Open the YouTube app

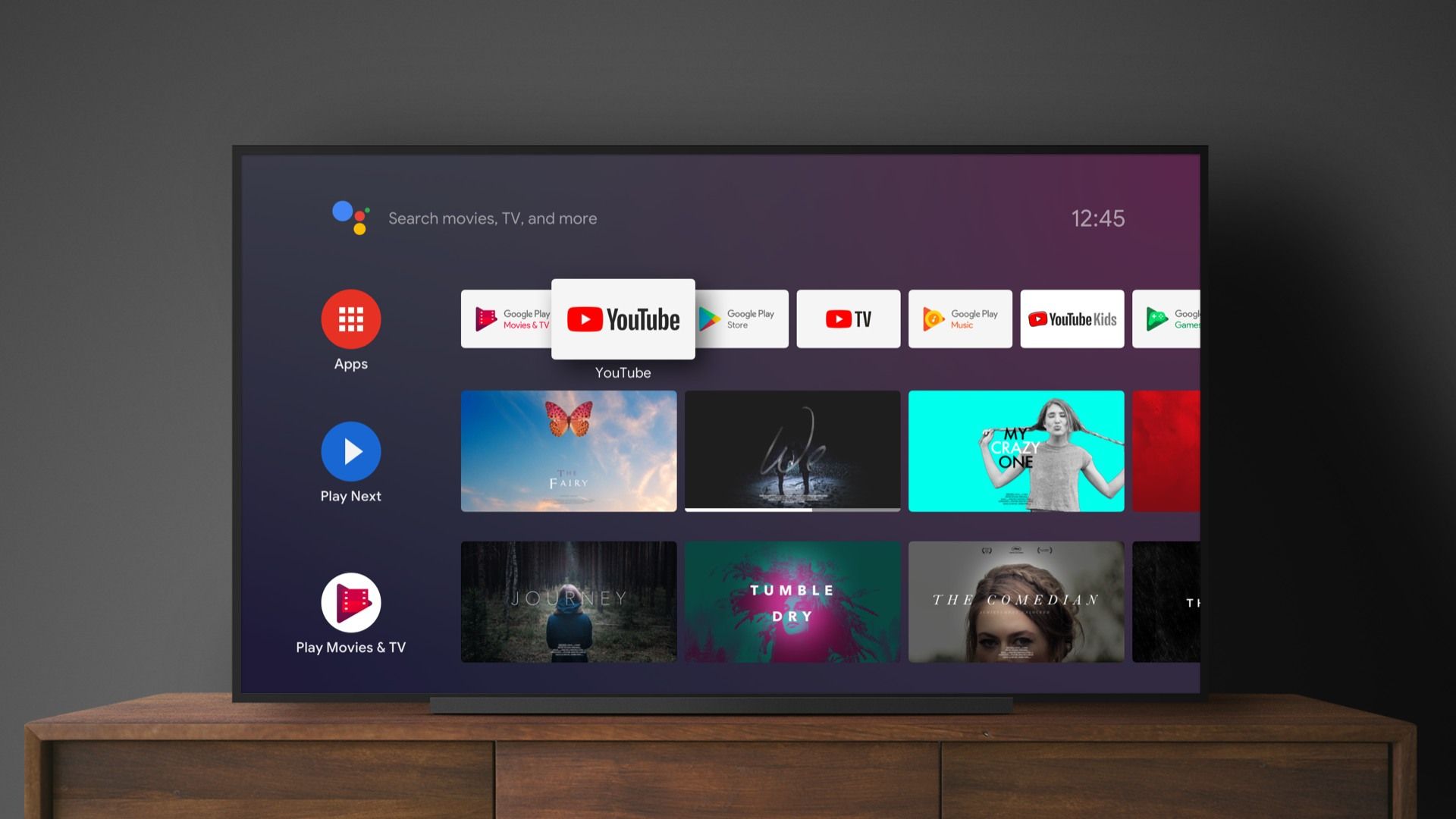(623, 320)
